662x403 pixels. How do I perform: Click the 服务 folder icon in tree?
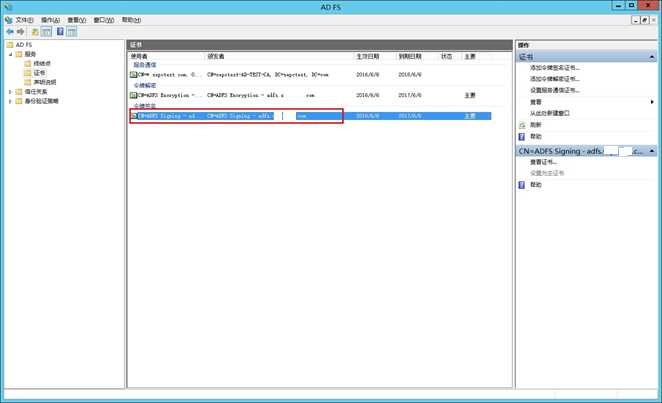(x=19, y=54)
